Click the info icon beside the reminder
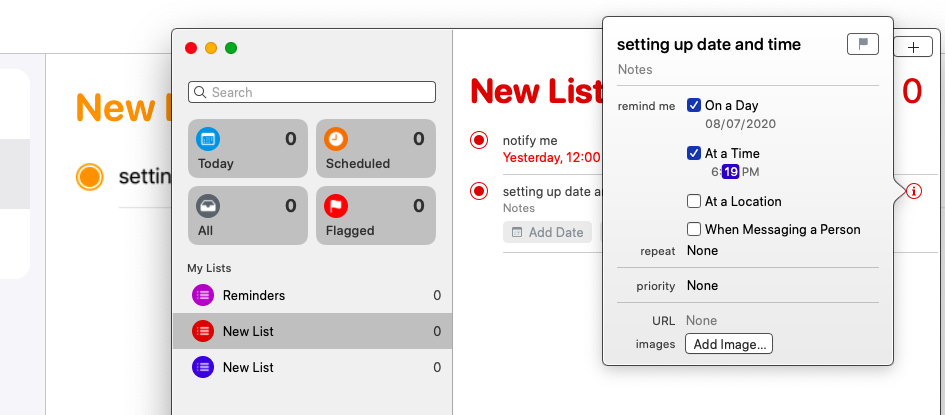The width and height of the screenshot is (945, 415). (x=913, y=191)
